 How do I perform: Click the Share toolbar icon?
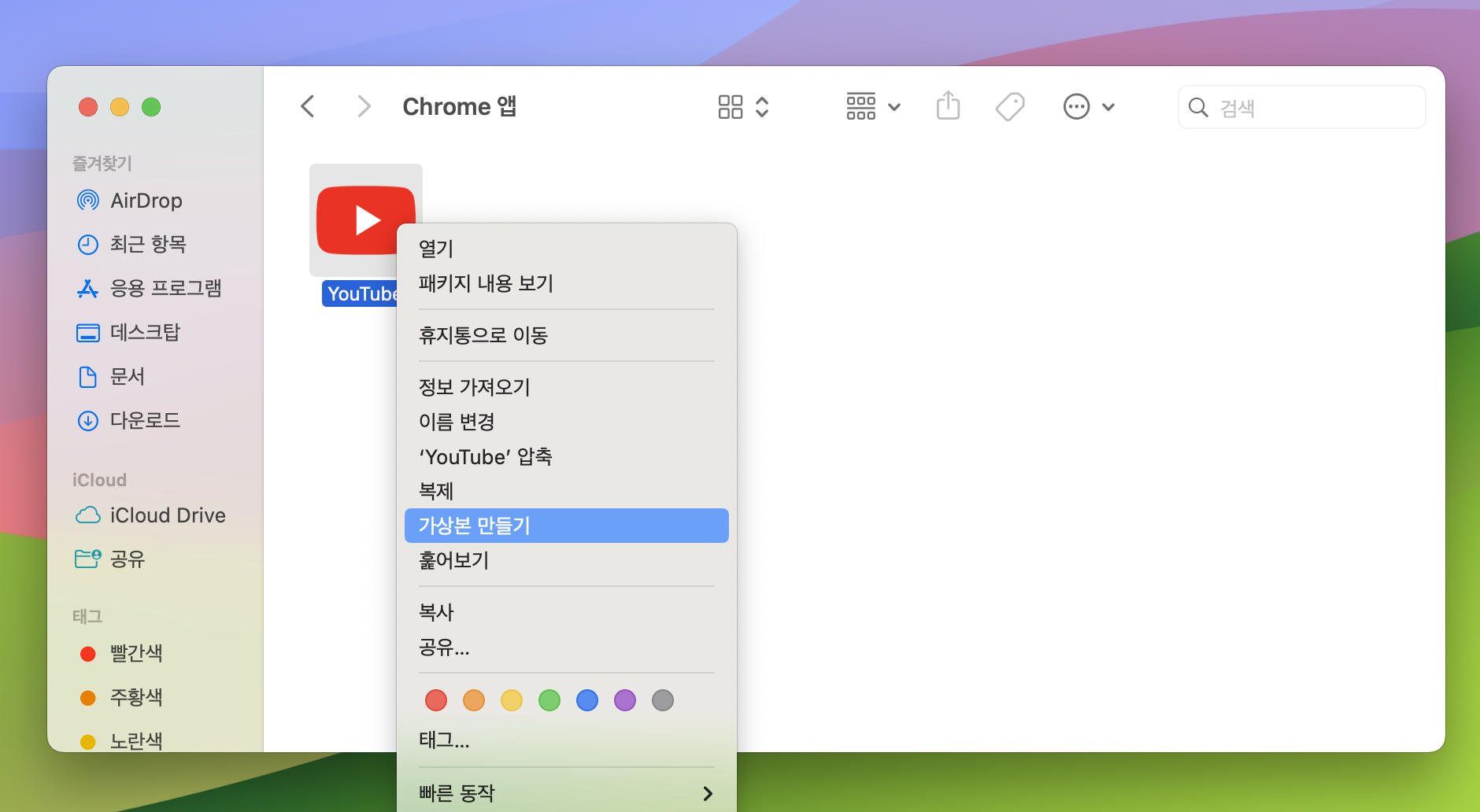tap(949, 105)
